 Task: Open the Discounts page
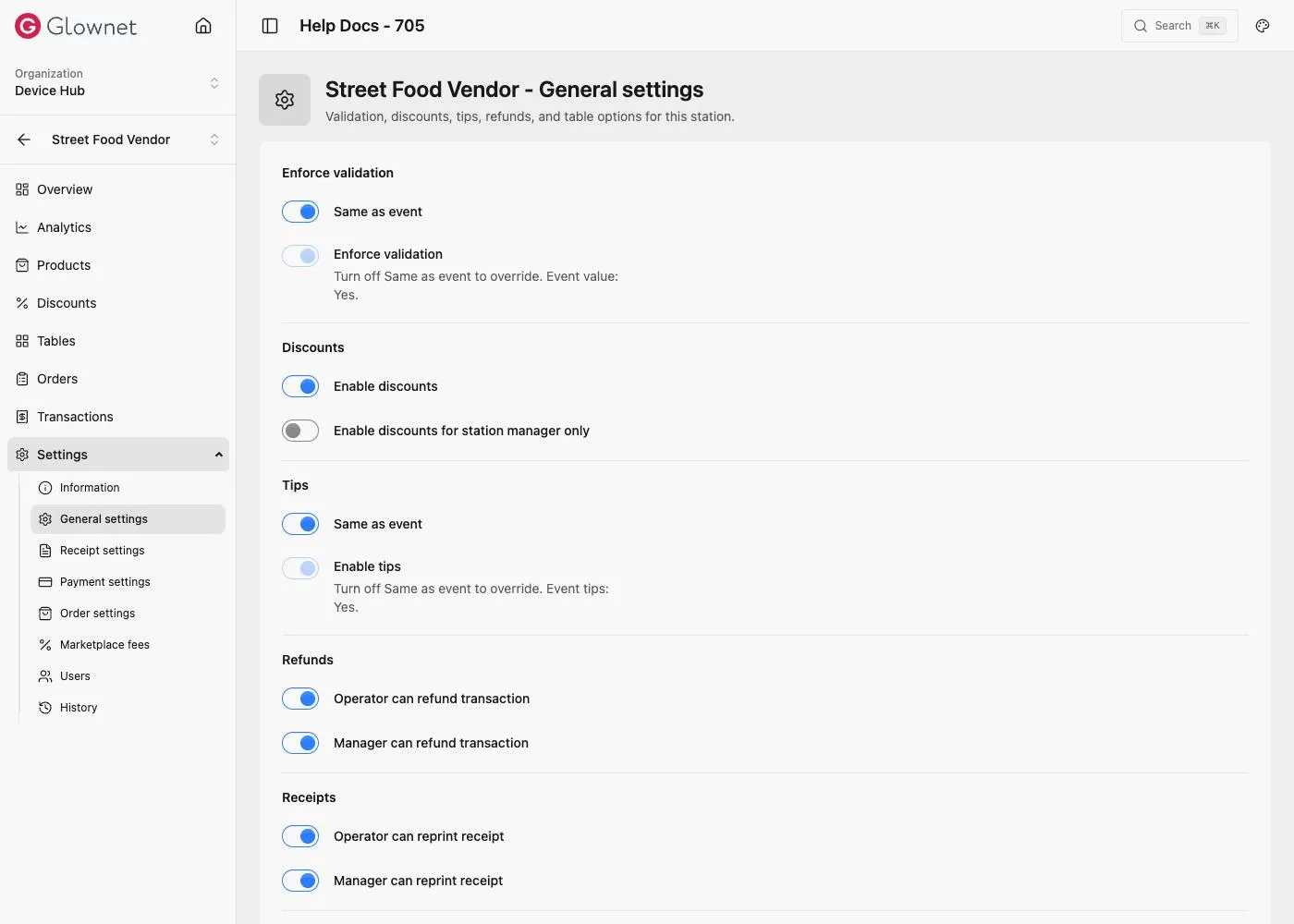click(x=118, y=303)
